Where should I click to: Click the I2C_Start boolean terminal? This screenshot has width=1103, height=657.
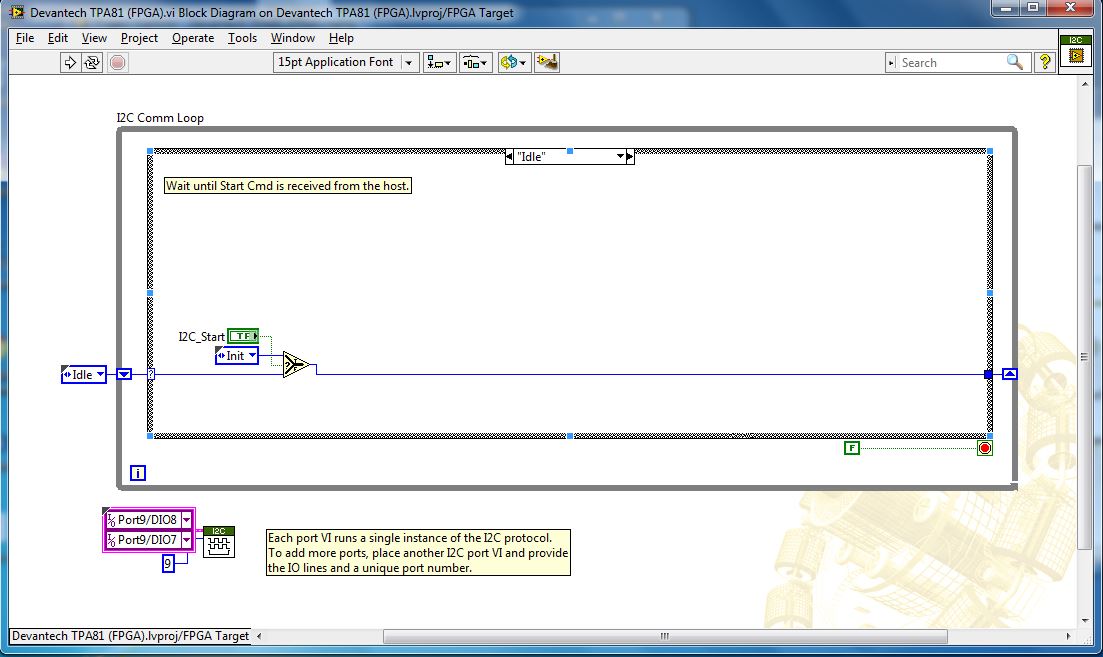click(243, 336)
